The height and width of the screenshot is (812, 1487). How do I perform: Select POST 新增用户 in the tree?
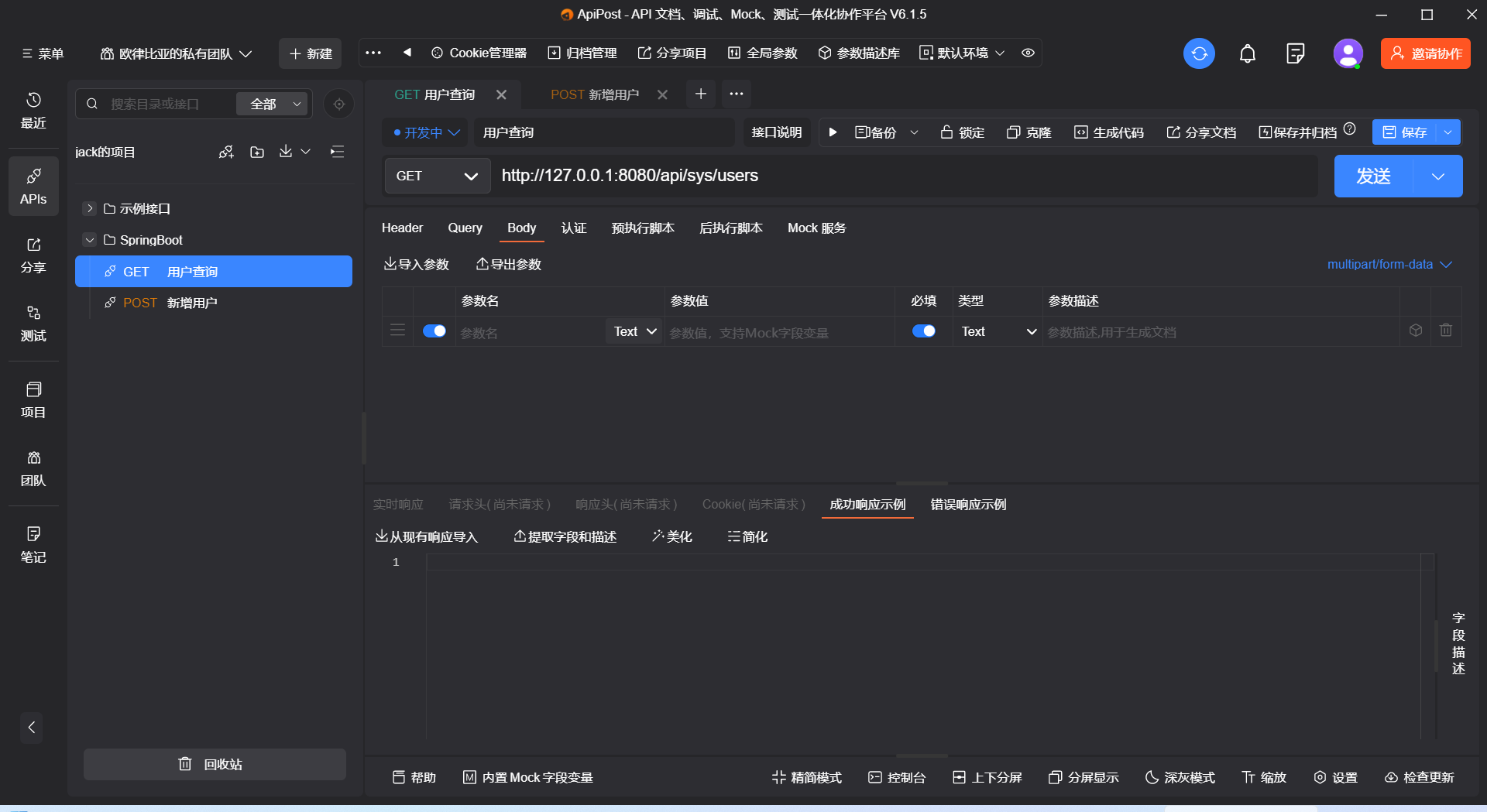coord(214,303)
